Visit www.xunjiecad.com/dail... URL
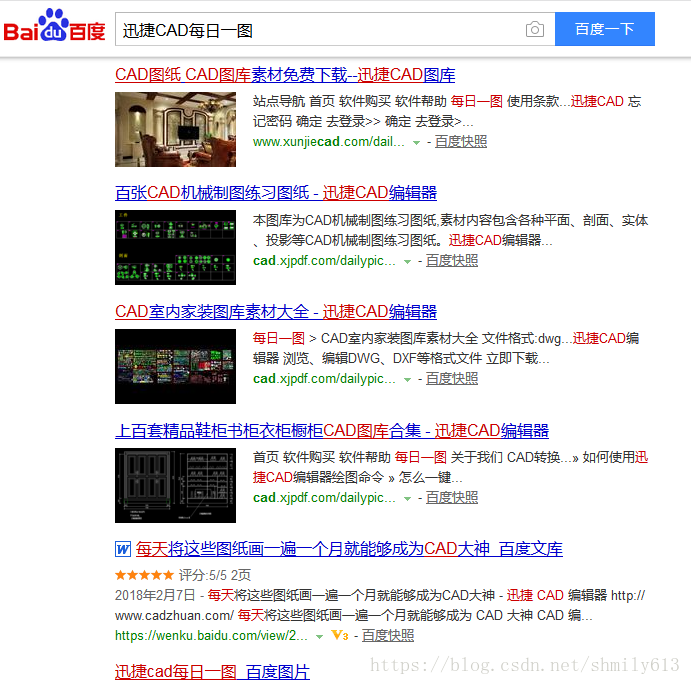 tap(328, 142)
